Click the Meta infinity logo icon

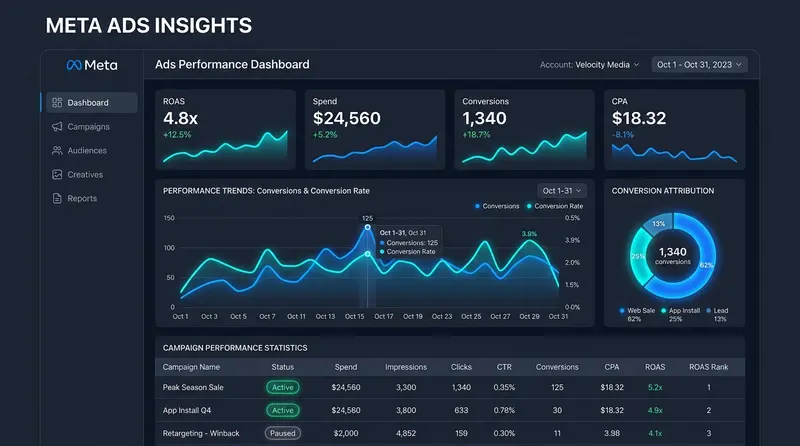click(74, 65)
